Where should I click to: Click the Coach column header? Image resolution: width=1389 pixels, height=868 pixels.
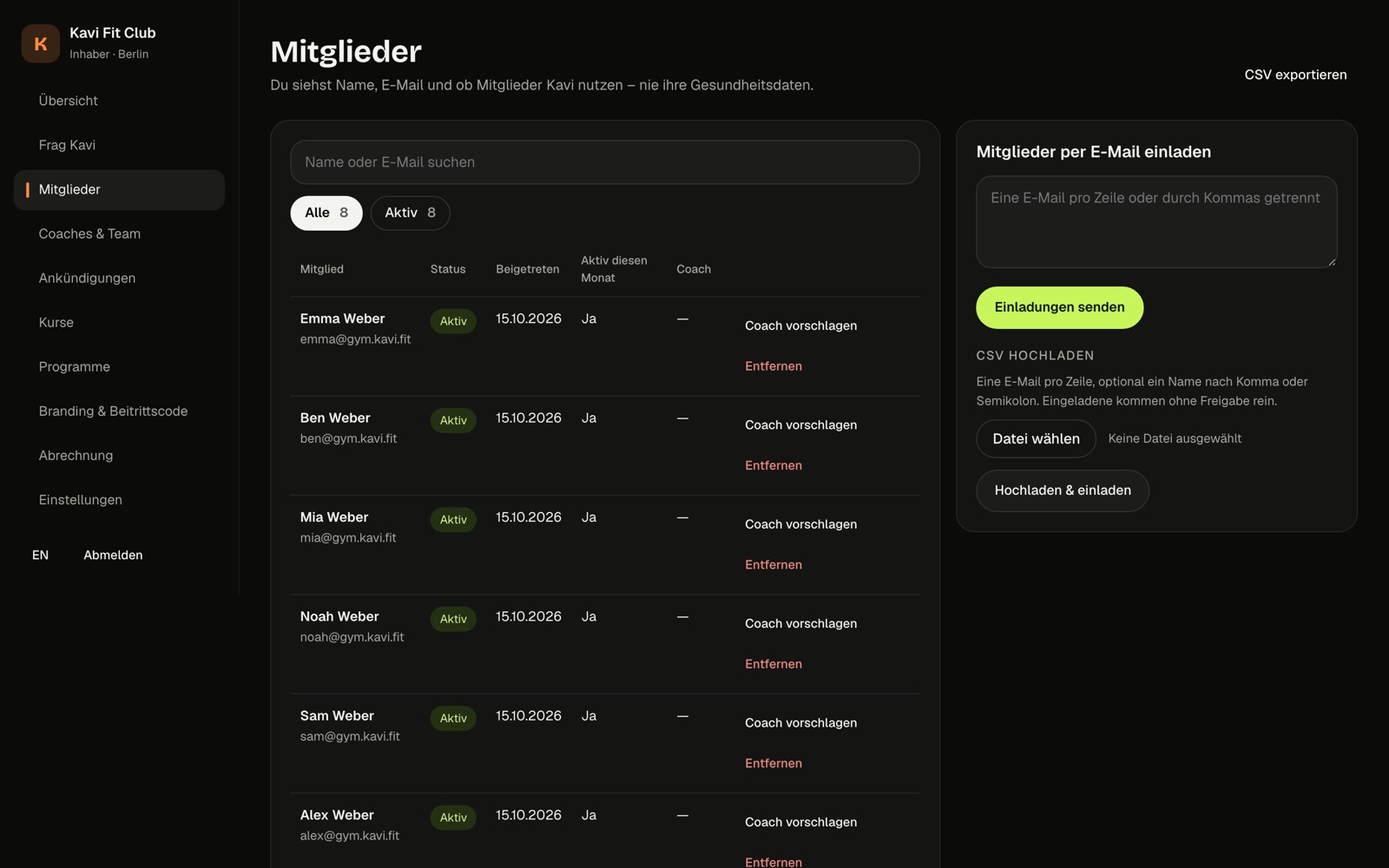pos(694,269)
